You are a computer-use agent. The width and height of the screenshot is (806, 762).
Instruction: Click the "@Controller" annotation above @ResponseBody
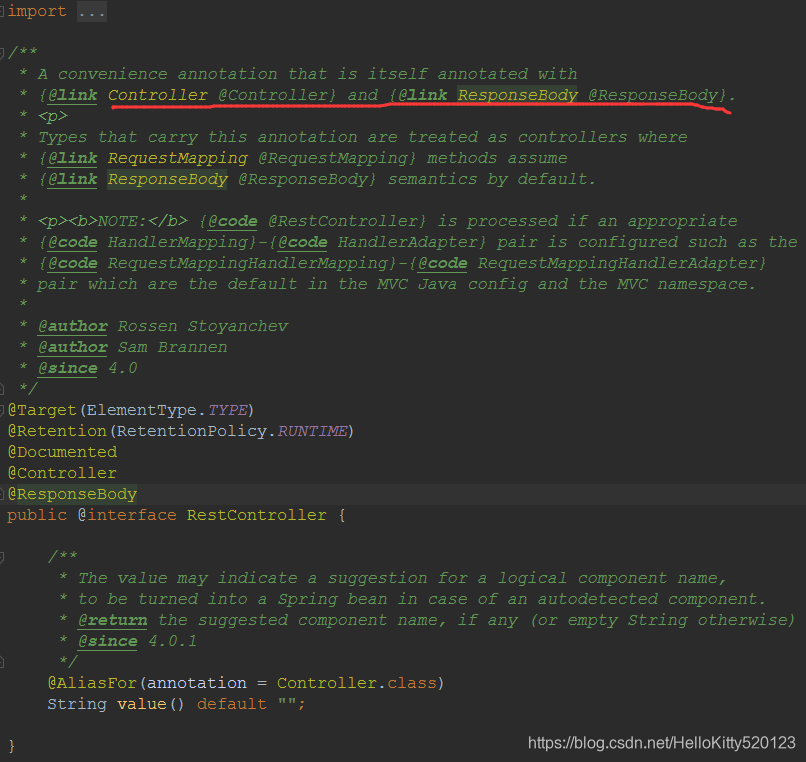click(x=62, y=473)
